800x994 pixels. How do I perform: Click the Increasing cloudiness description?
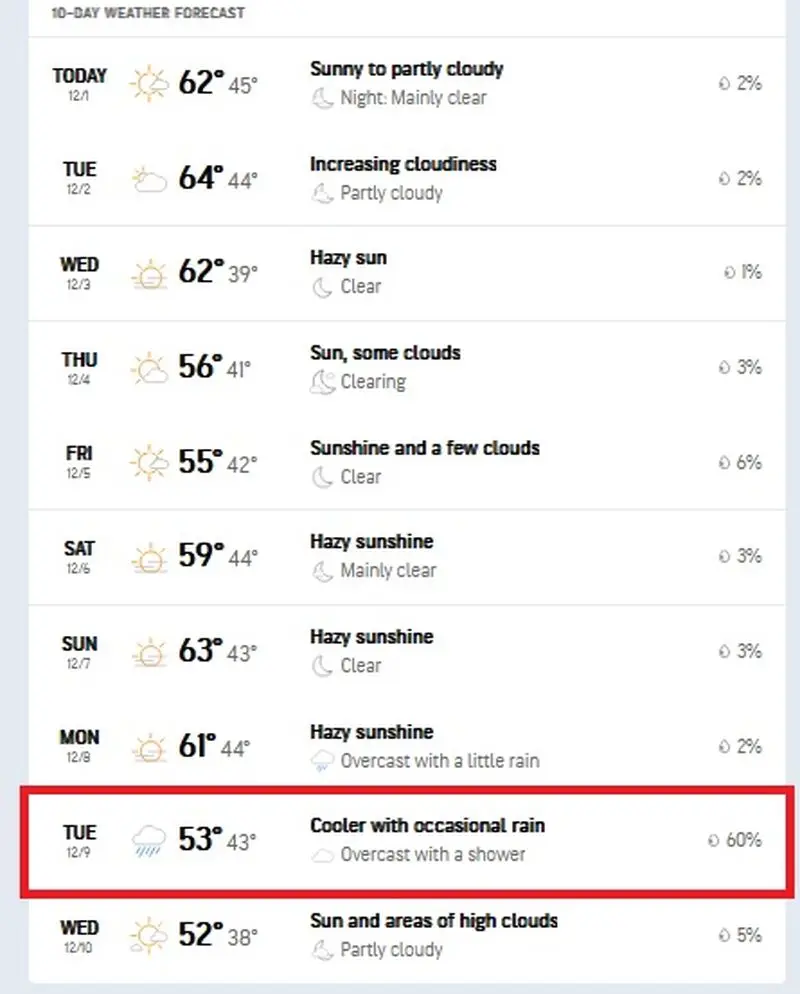[403, 164]
